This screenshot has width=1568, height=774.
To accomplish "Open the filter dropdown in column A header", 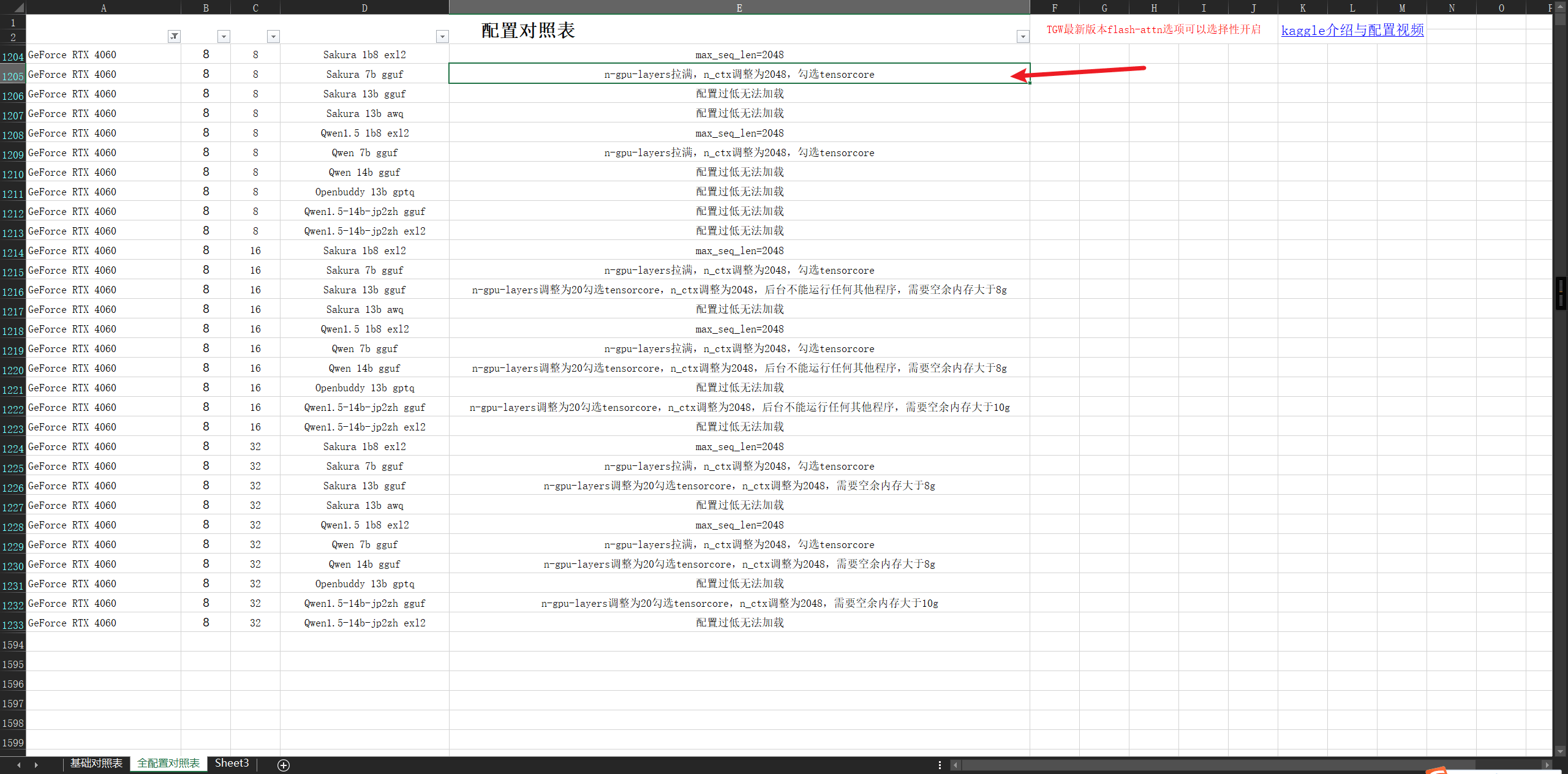I will click(174, 36).
